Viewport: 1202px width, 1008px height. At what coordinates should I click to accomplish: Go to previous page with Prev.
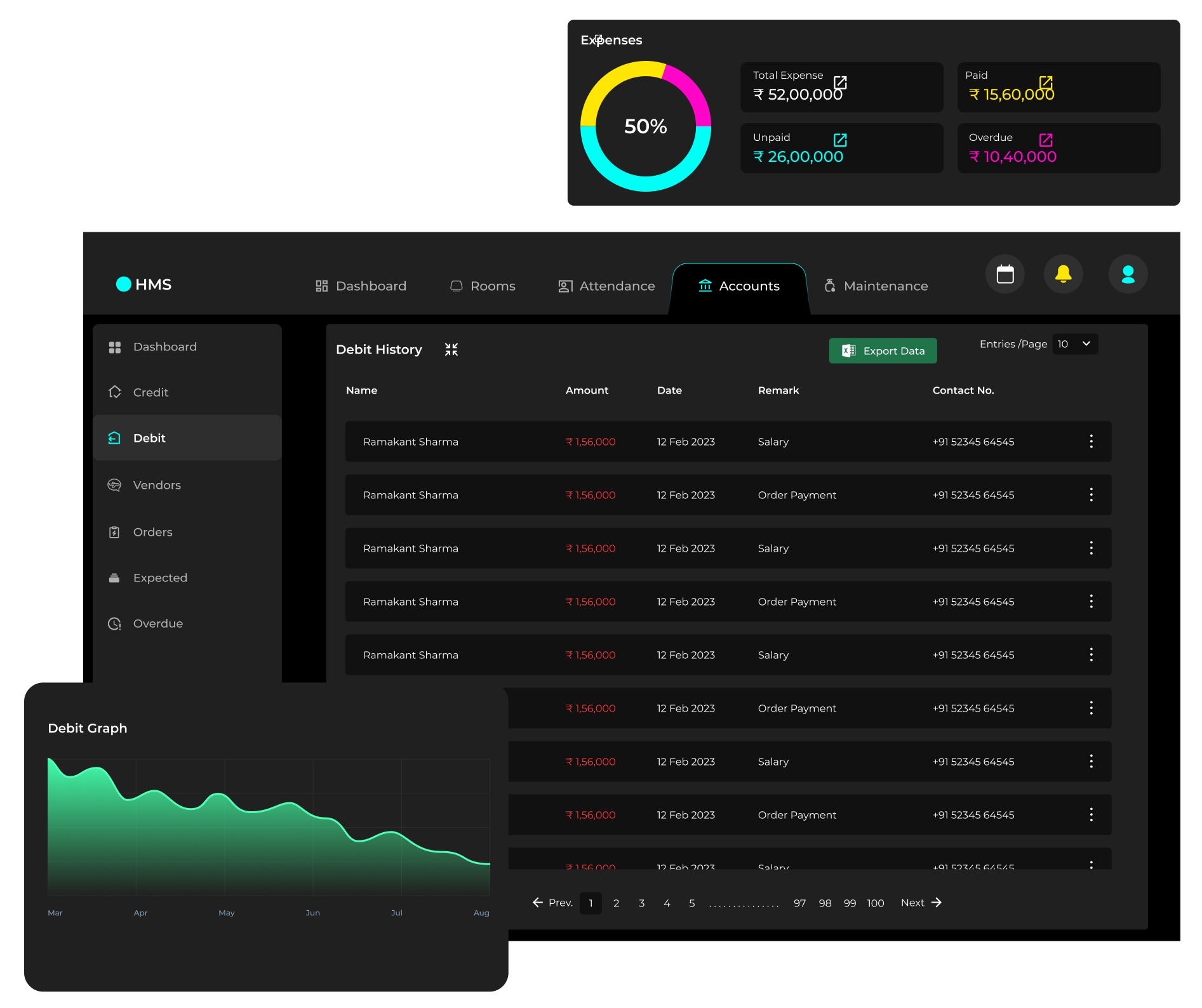(x=552, y=903)
